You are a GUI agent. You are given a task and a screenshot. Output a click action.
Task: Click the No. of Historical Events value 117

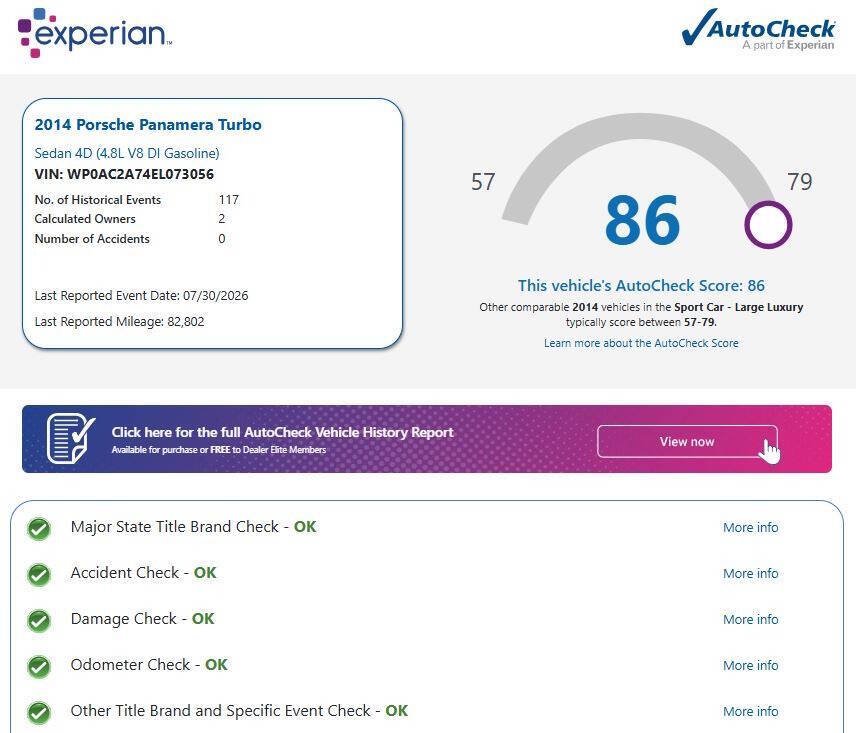(229, 200)
